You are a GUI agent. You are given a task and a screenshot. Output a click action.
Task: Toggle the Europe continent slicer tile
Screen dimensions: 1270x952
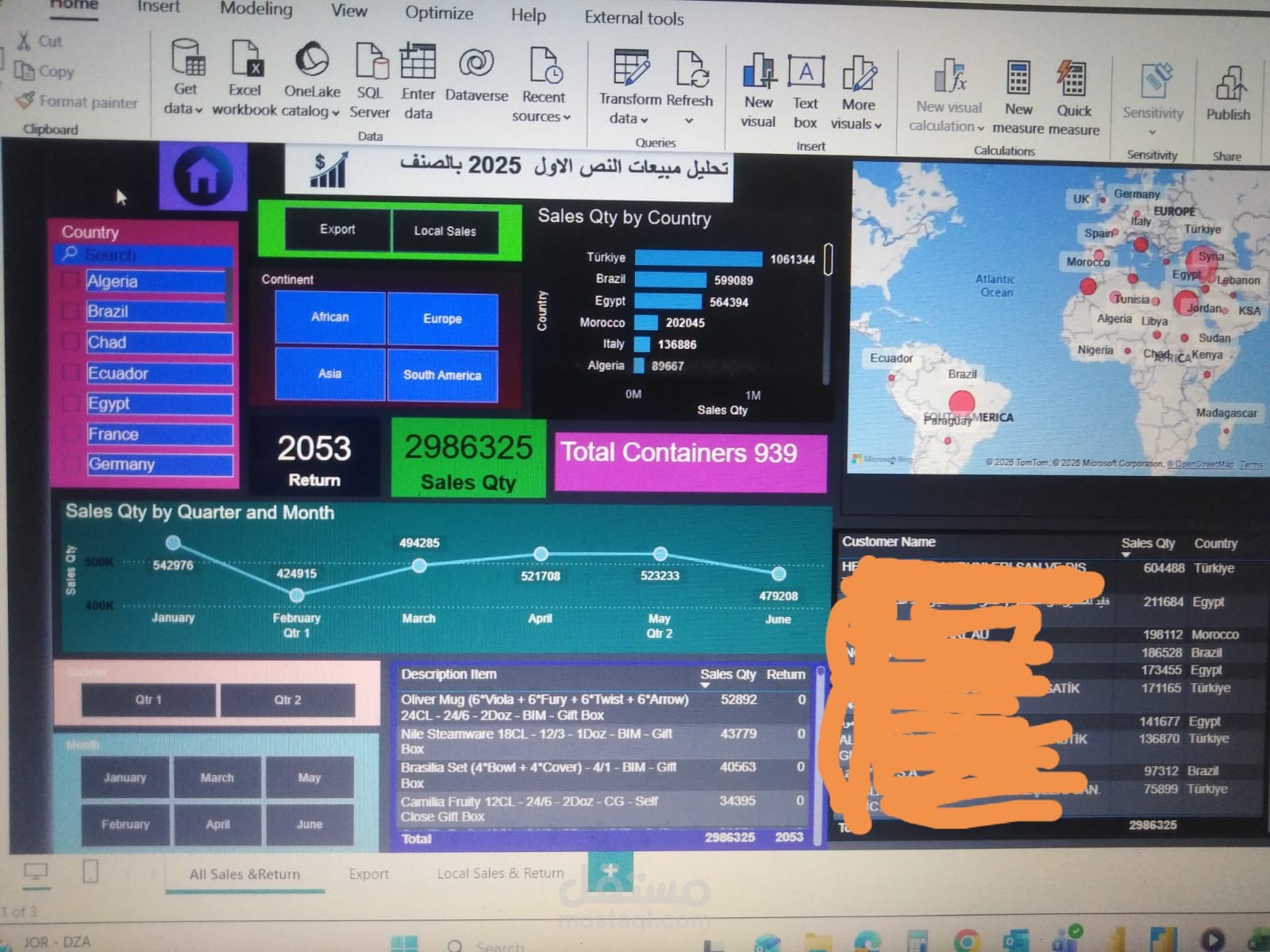click(443, 318)
